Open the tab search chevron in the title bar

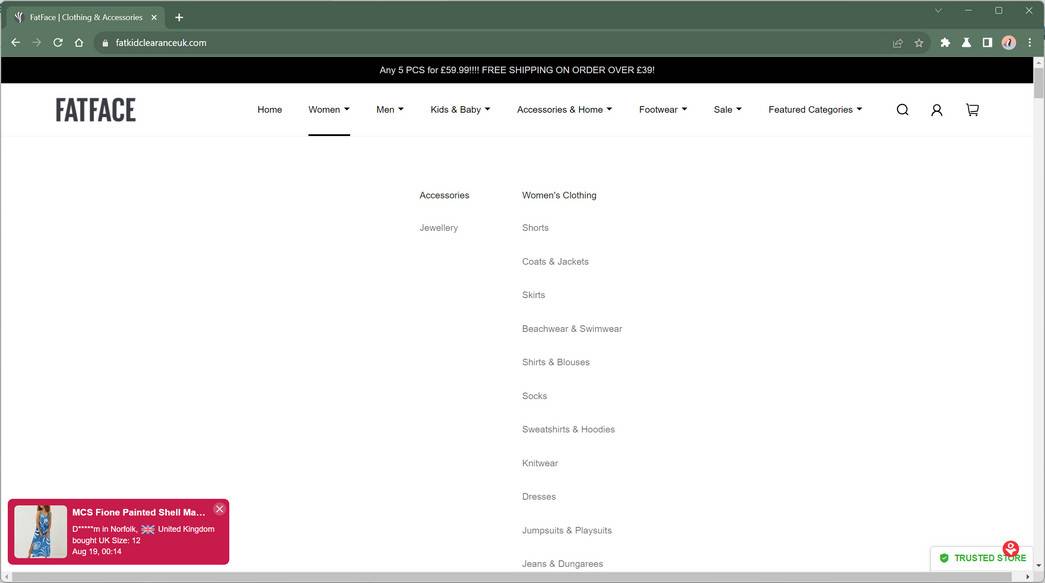[x=938, y=11]
